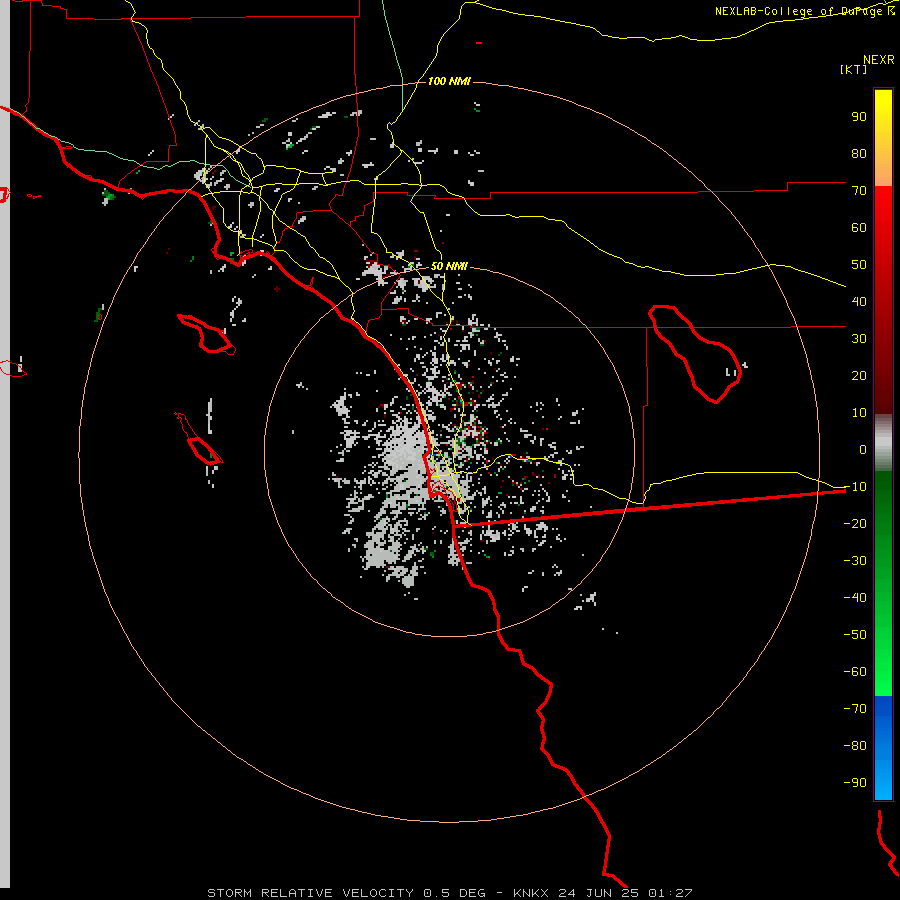Click the 50 NMI range ring label
Viewport: 900px width, 900px height.
click(x=449, y=266)
